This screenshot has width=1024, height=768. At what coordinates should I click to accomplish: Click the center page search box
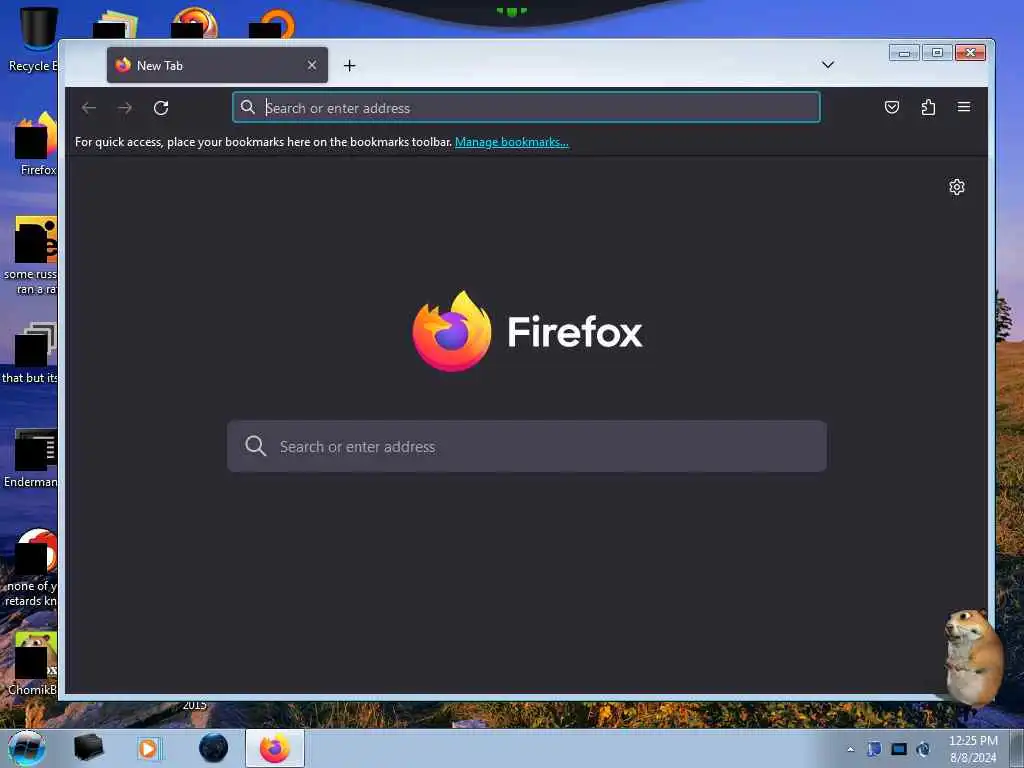click(526, 446)
